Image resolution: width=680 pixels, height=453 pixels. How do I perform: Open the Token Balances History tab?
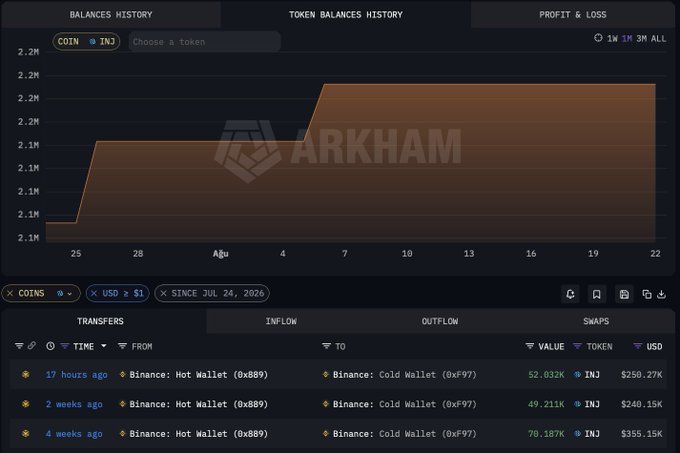[x=346, y=15]
